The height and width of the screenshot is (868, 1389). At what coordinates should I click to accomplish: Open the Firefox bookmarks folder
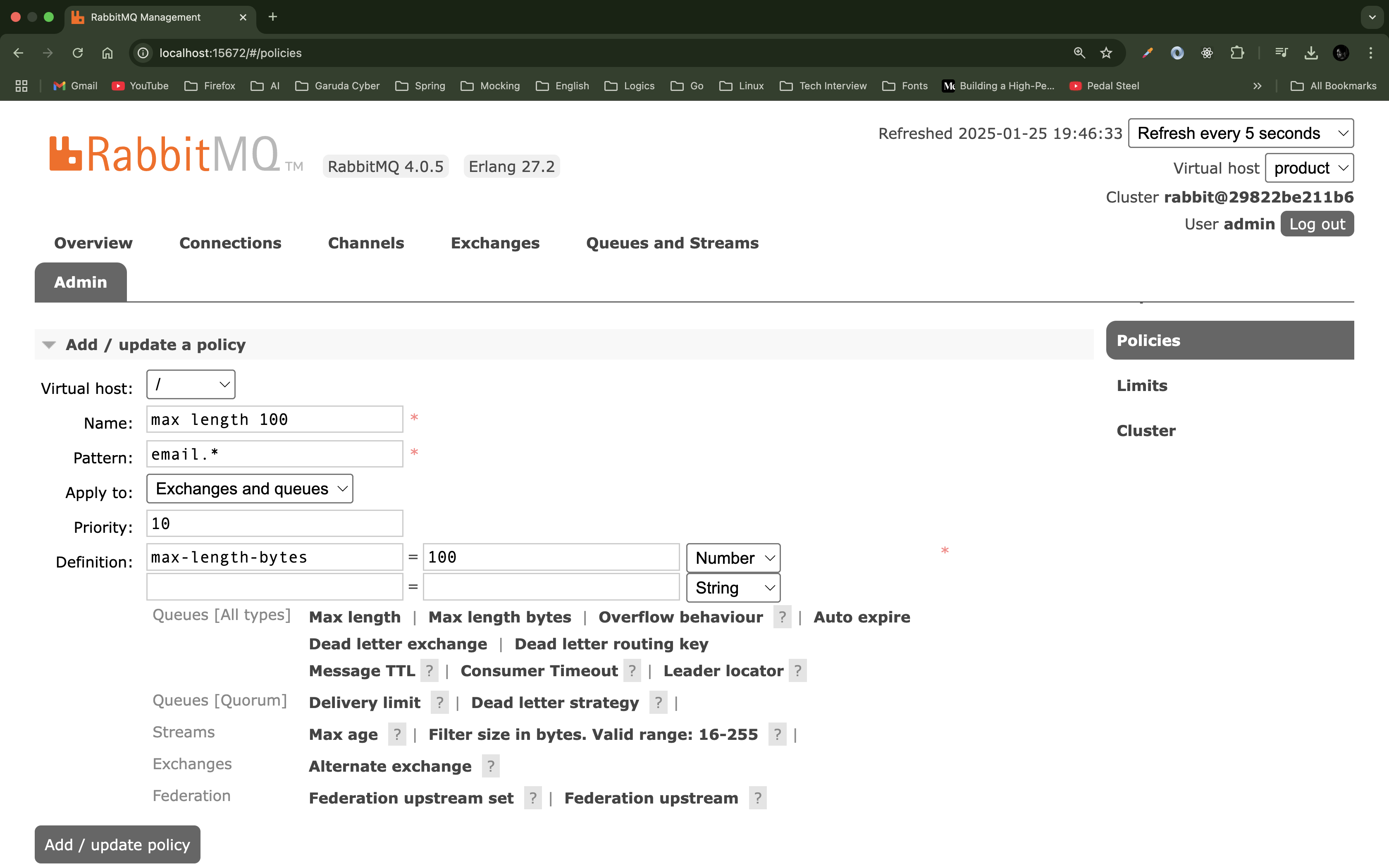click(x=210, y=86)
